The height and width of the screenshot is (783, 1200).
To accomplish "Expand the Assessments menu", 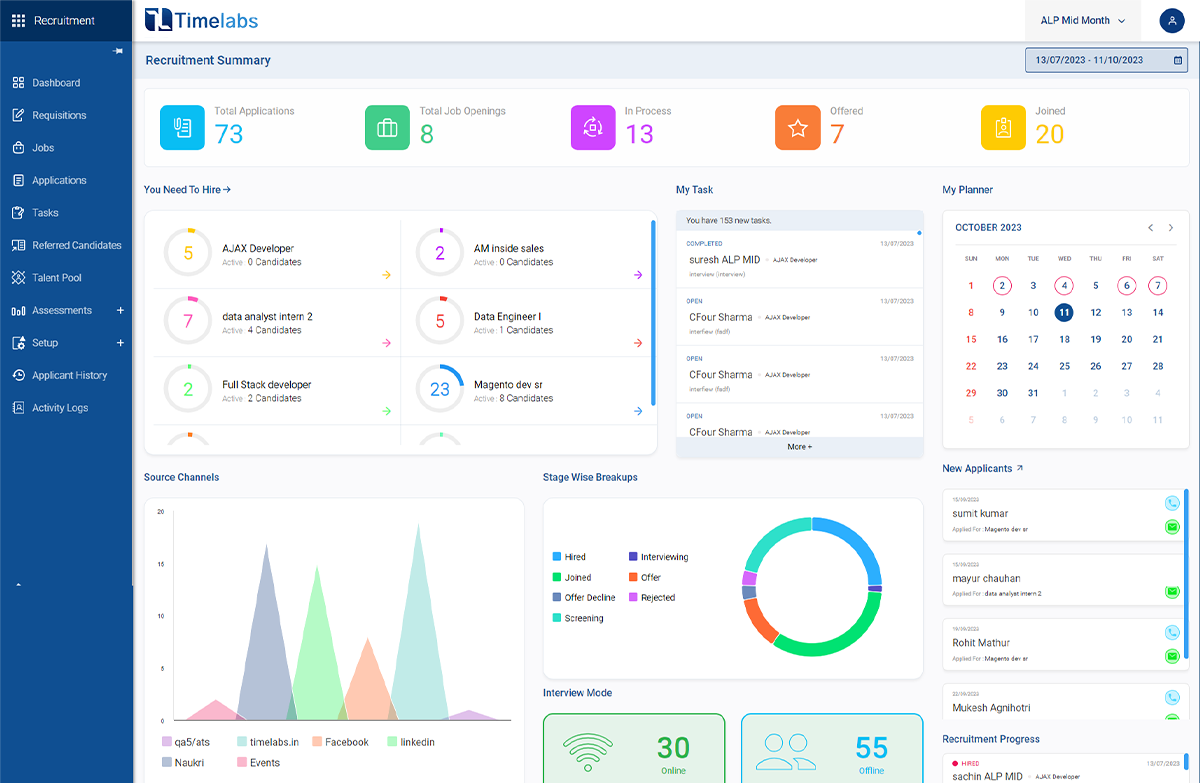I will click(x=120, y=310).
